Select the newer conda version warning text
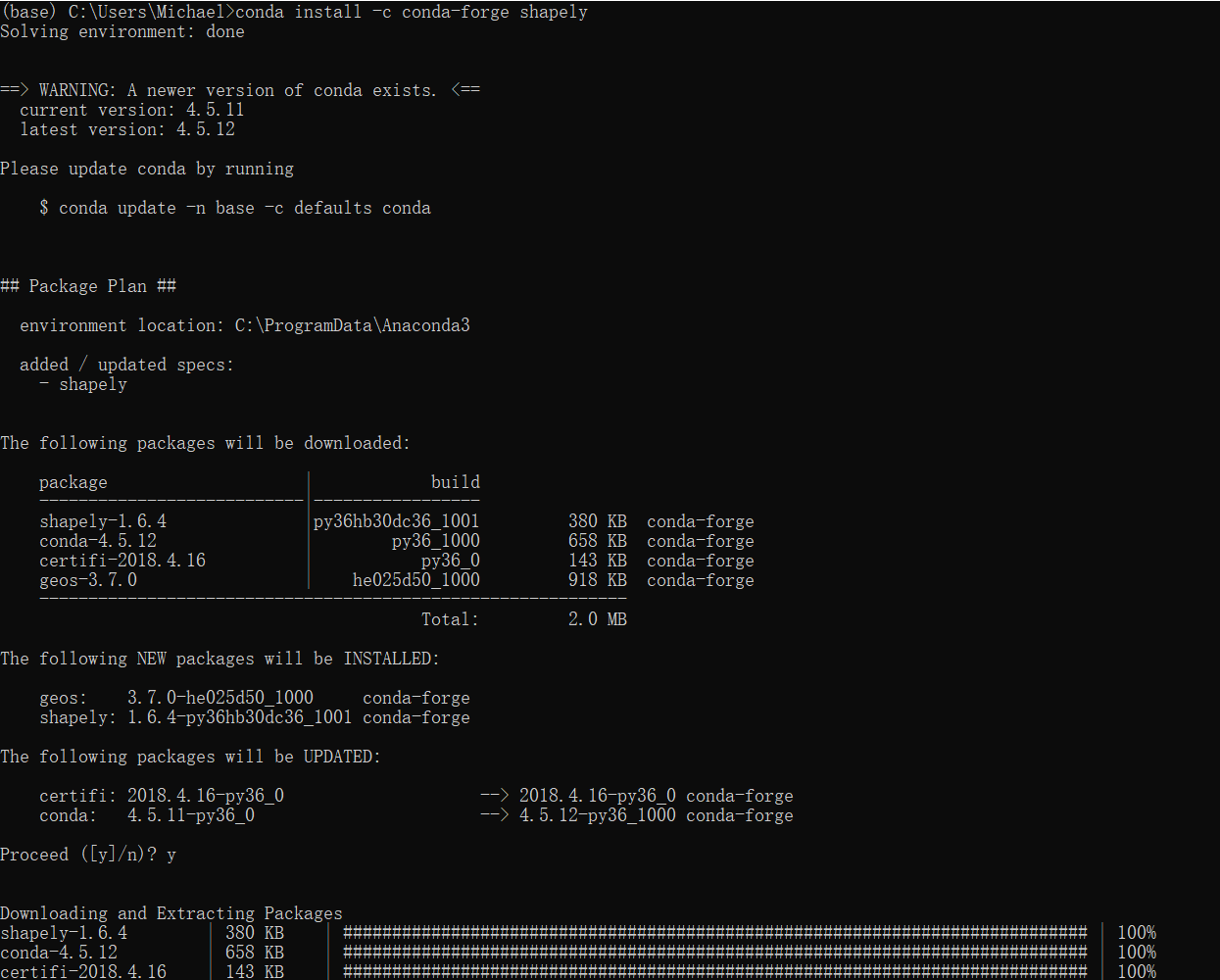 (x=240, y=89)
